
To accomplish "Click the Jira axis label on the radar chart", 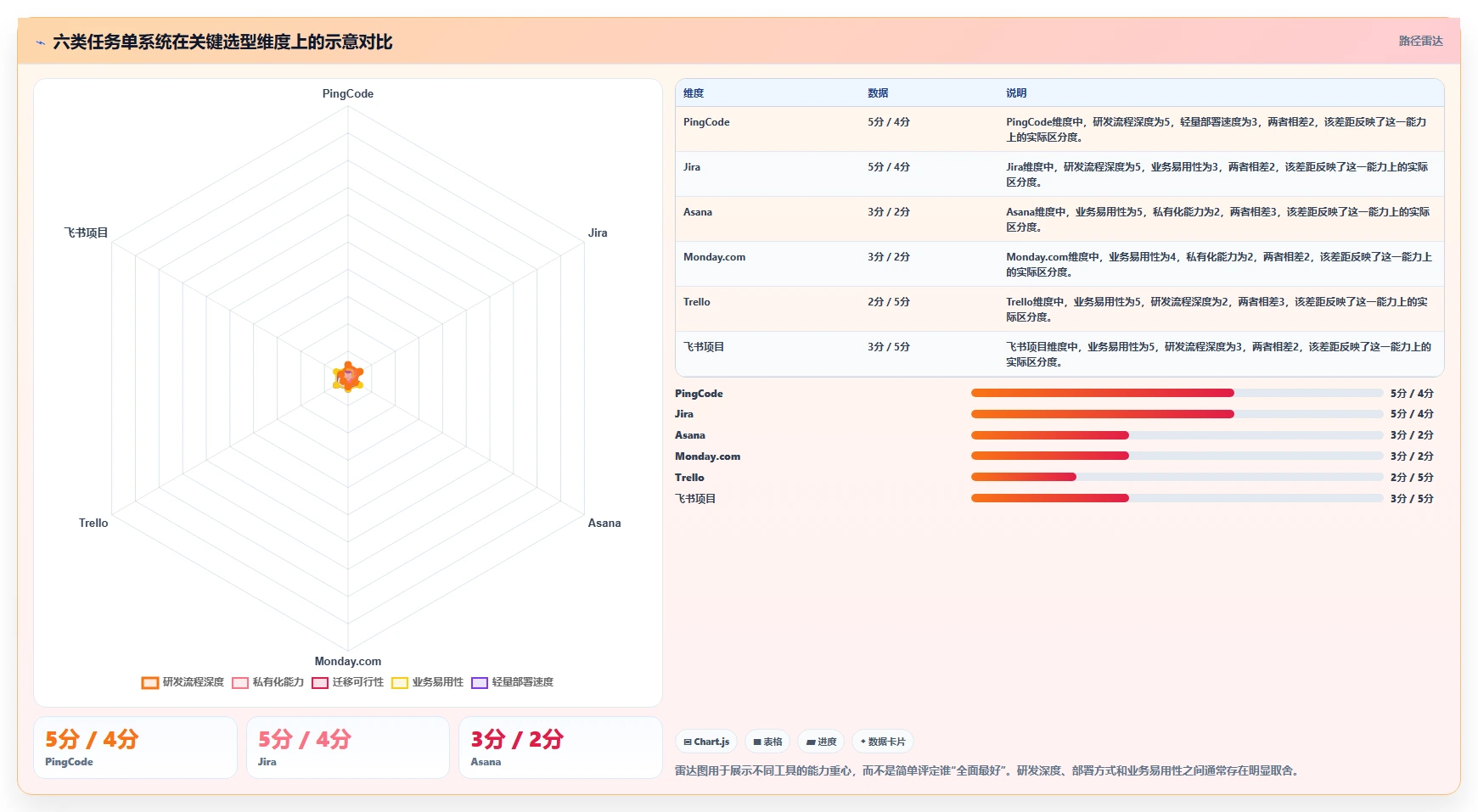I will click(598, 232).
